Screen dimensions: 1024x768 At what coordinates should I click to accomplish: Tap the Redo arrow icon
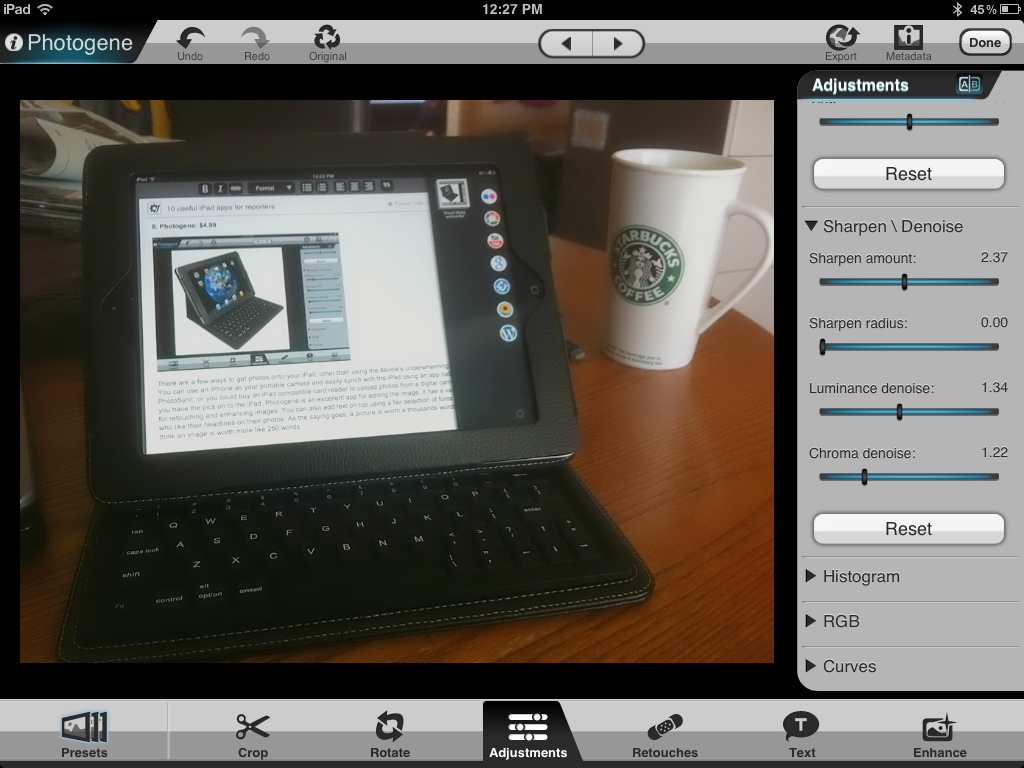tap(256, 39)
